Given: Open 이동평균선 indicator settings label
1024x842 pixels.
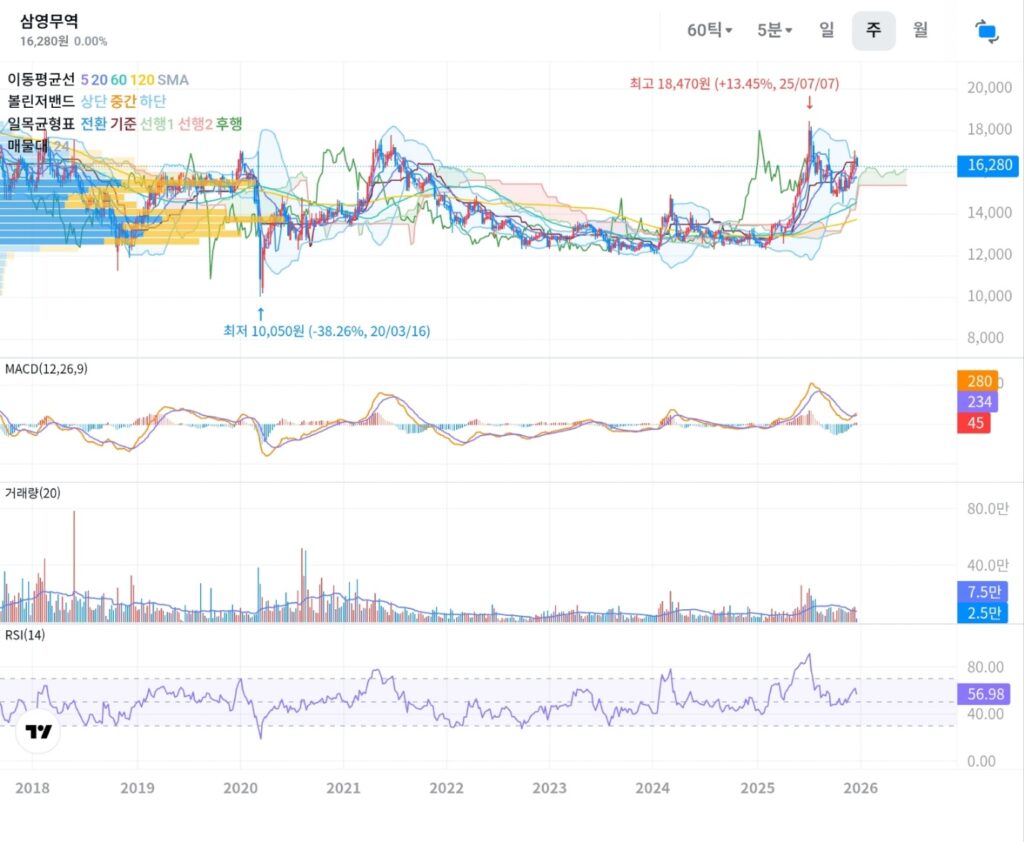Looking at the screenshot, I should (41, 79).
